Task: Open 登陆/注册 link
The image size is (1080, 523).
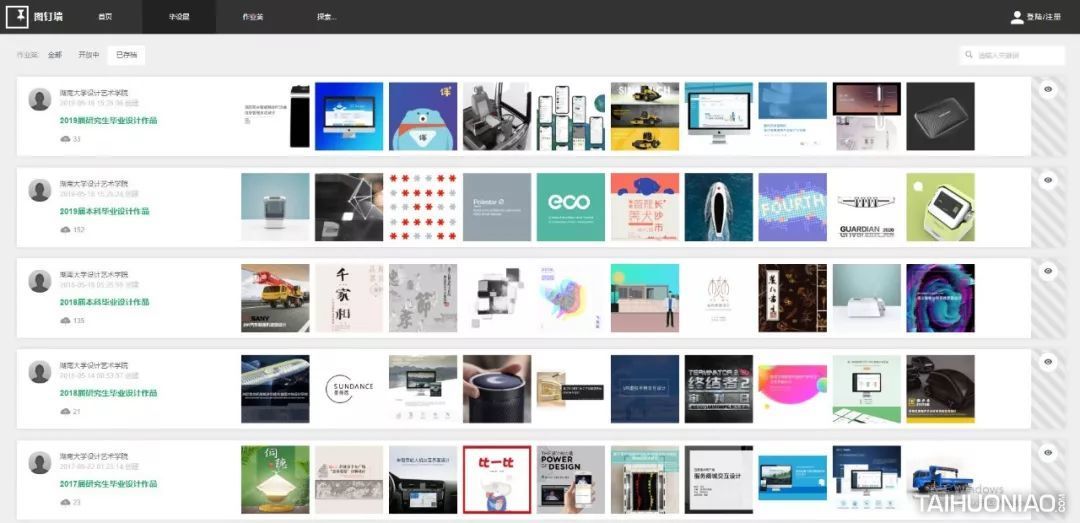Action: tap(1043, 17)
